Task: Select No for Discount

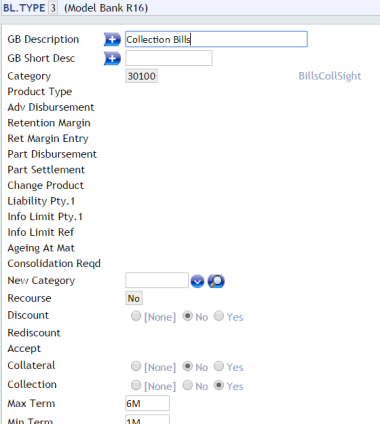Action: [188, 316]
